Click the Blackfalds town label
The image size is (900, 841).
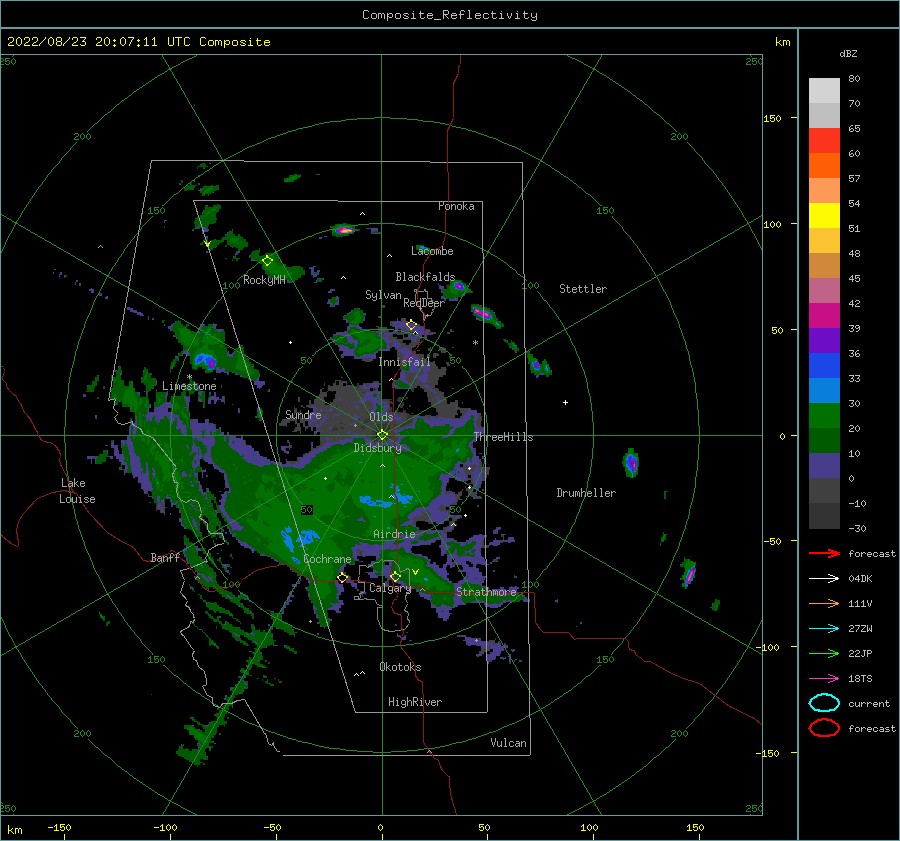pos(425,277)
